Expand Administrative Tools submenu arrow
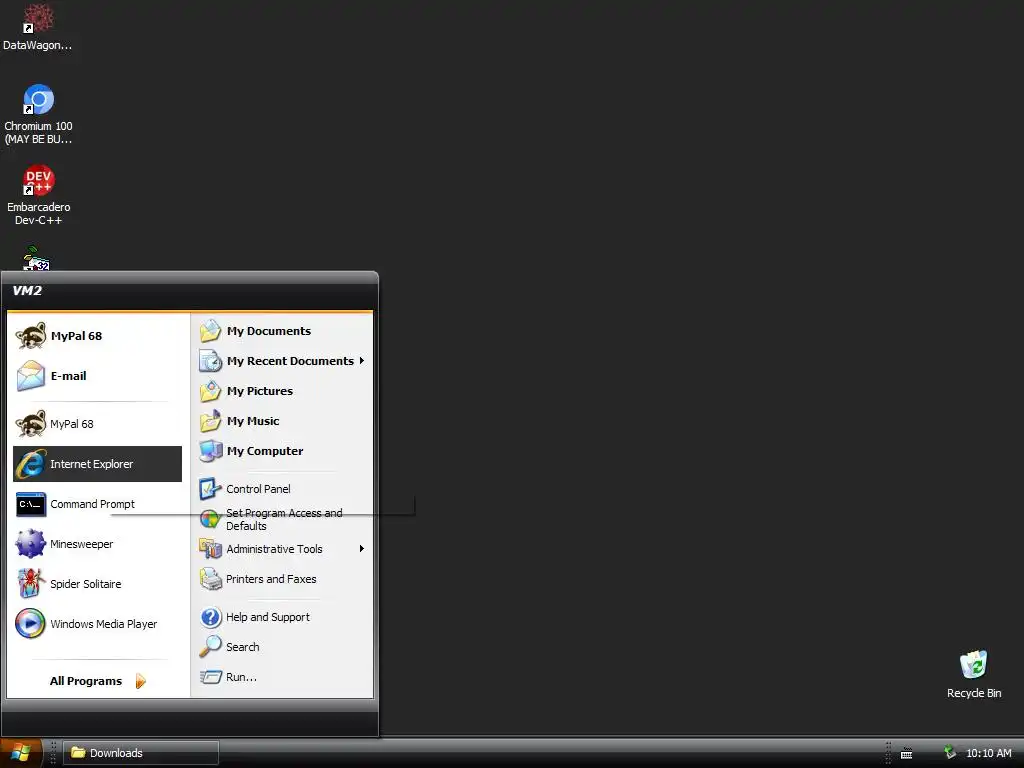 361,549
